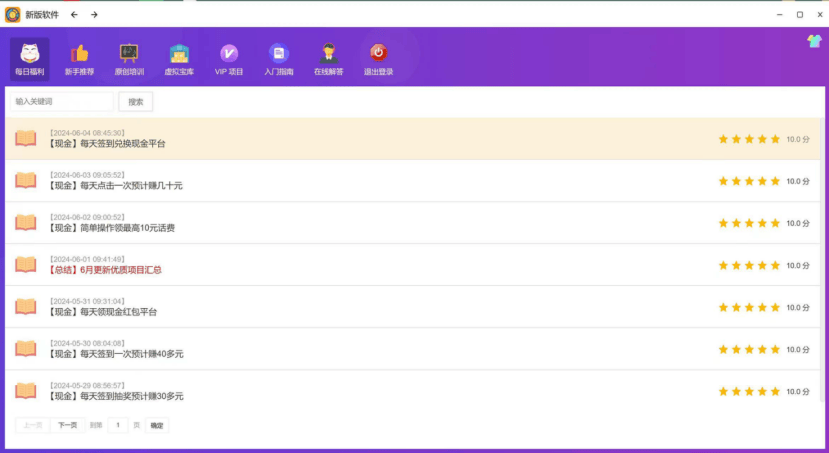Go forward with the right arrow
The width and height of the screenshot is (829, 453).
(94, 15)
